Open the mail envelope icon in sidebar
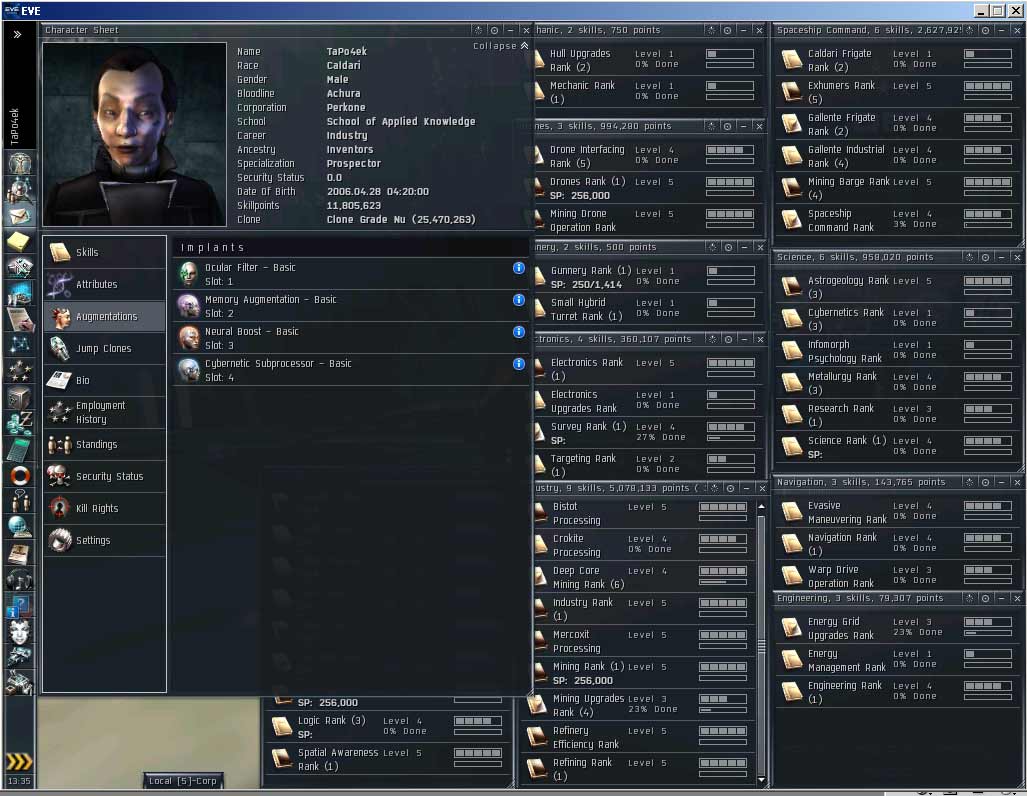 [20, 216]
